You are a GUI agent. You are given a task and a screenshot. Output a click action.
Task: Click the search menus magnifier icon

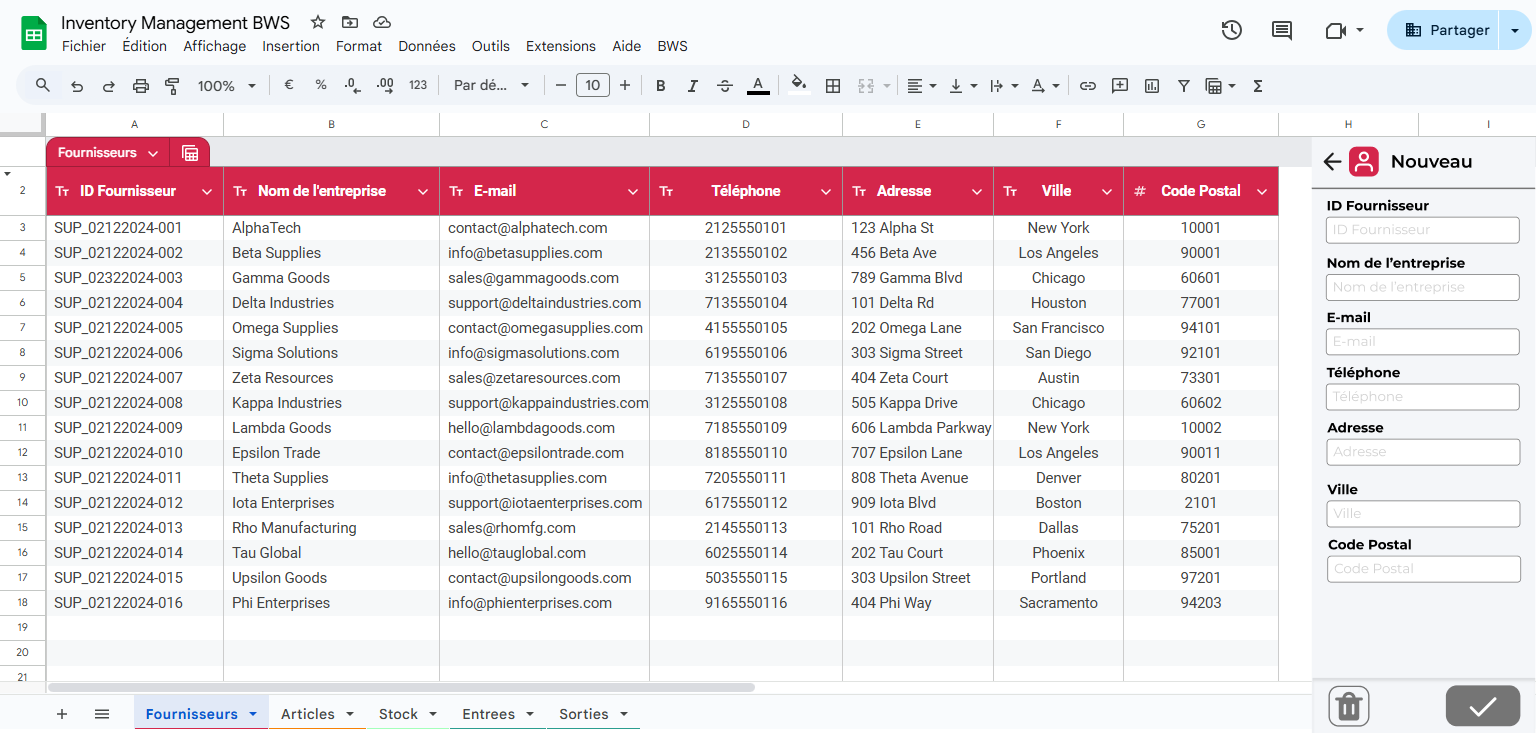point(43,86)
